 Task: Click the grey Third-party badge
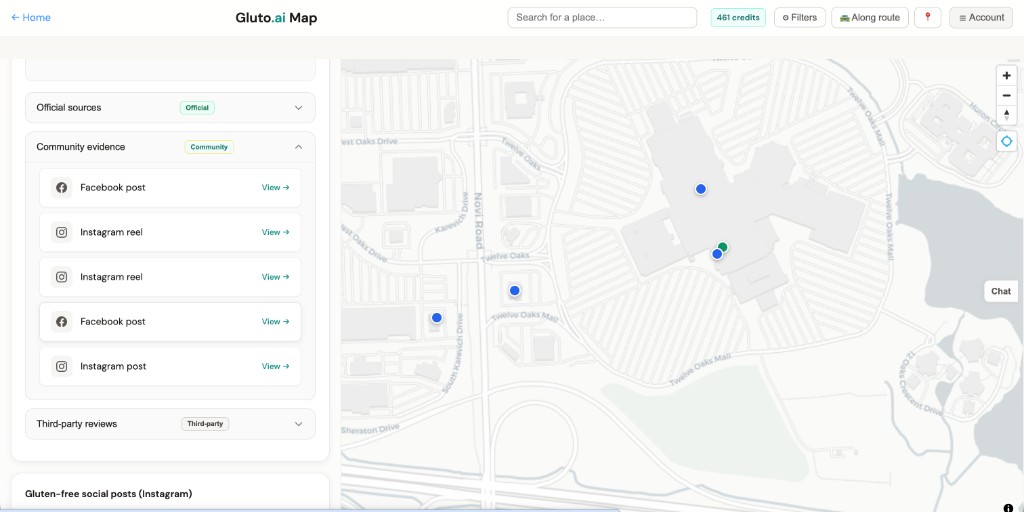[205, 424]
